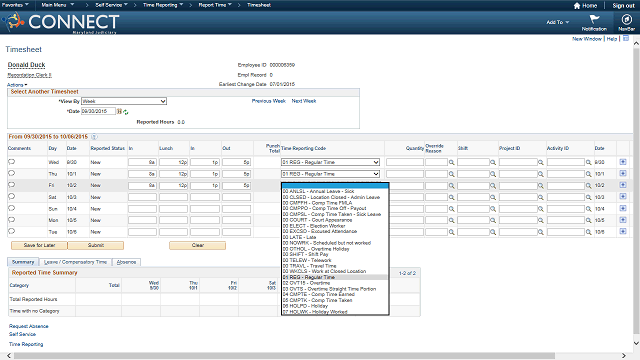Screen dimensions: 640x360
Task: Switch to the Leave / Compensatory Time tab
Action: [76, 262]
